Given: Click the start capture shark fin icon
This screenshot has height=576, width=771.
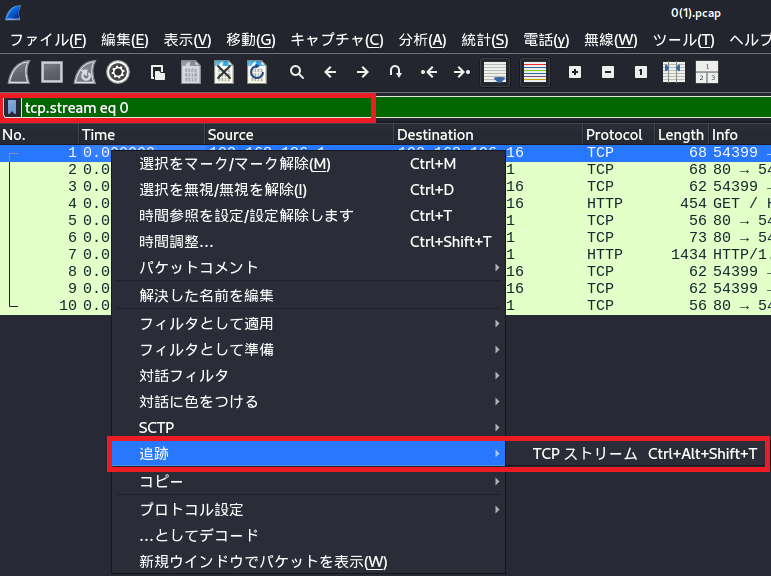Looking at the screenshot, I should click(x=20, y=72).
